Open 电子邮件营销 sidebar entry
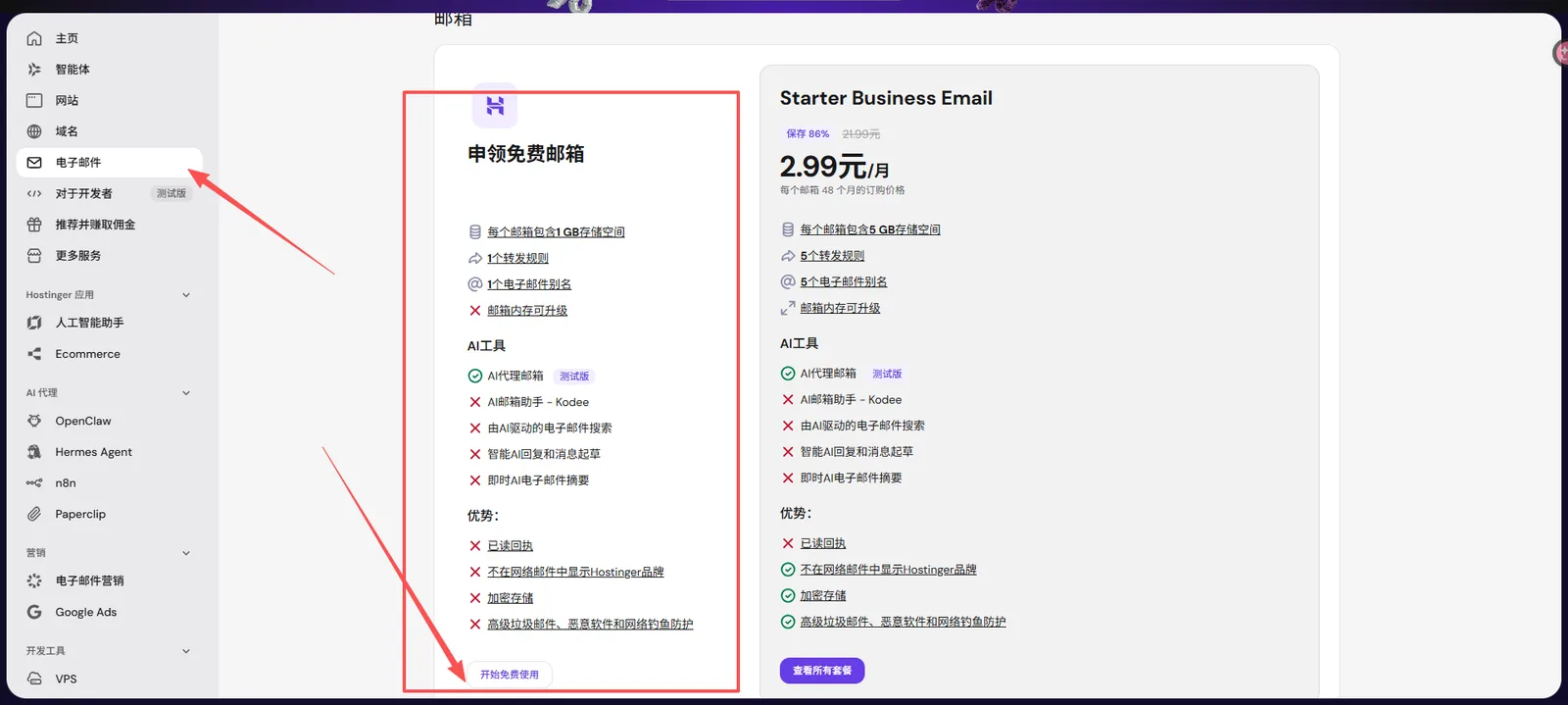The image size is (1568, 705). [x=109, y=580]
